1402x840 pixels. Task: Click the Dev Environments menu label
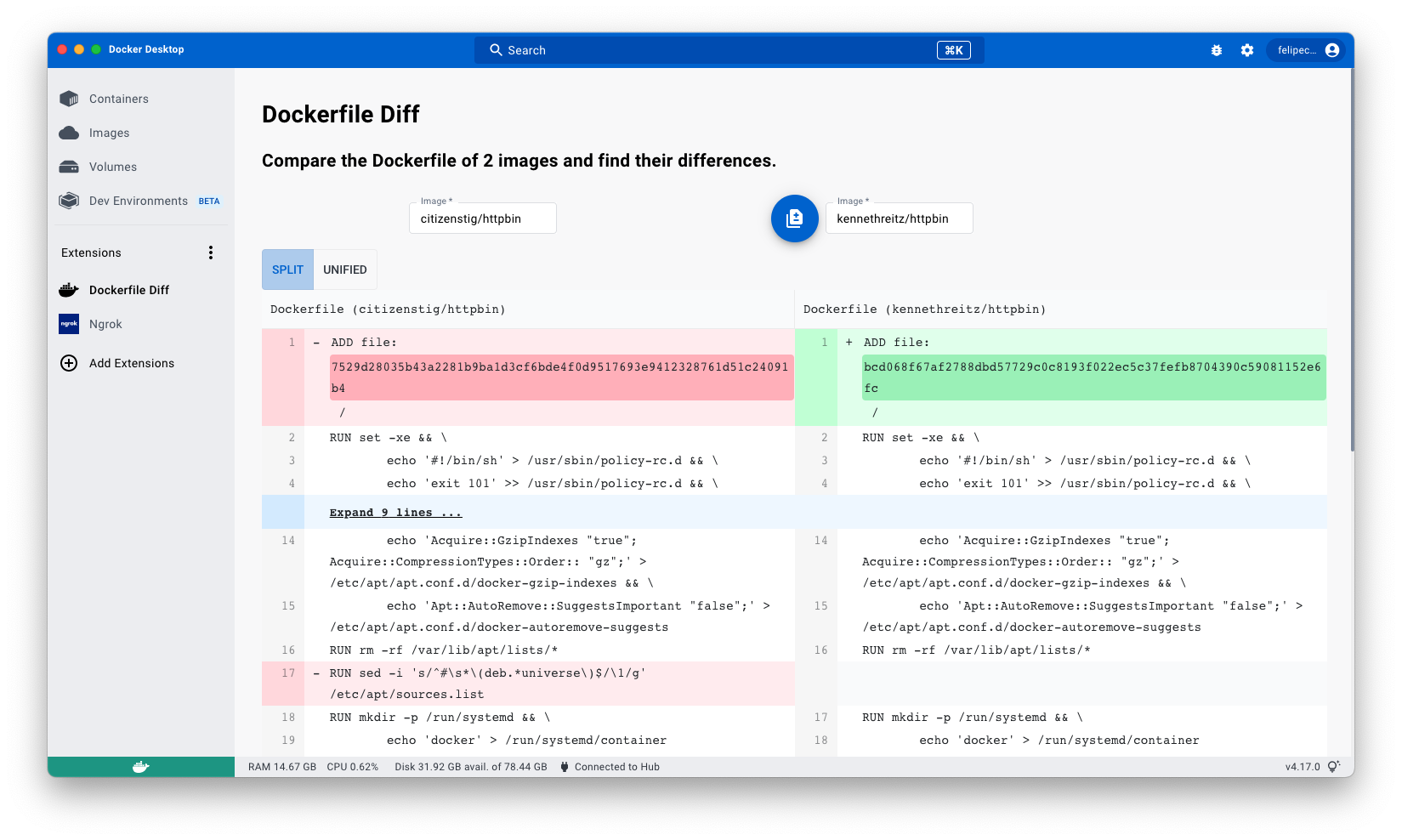click(x=139, y=201)
